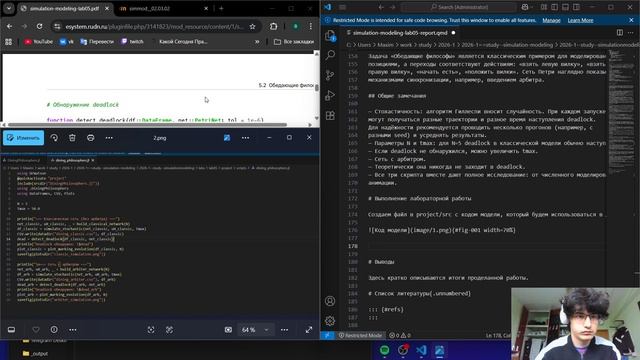Switch to the second Chrome tab
640x360 pixels.
163,8
